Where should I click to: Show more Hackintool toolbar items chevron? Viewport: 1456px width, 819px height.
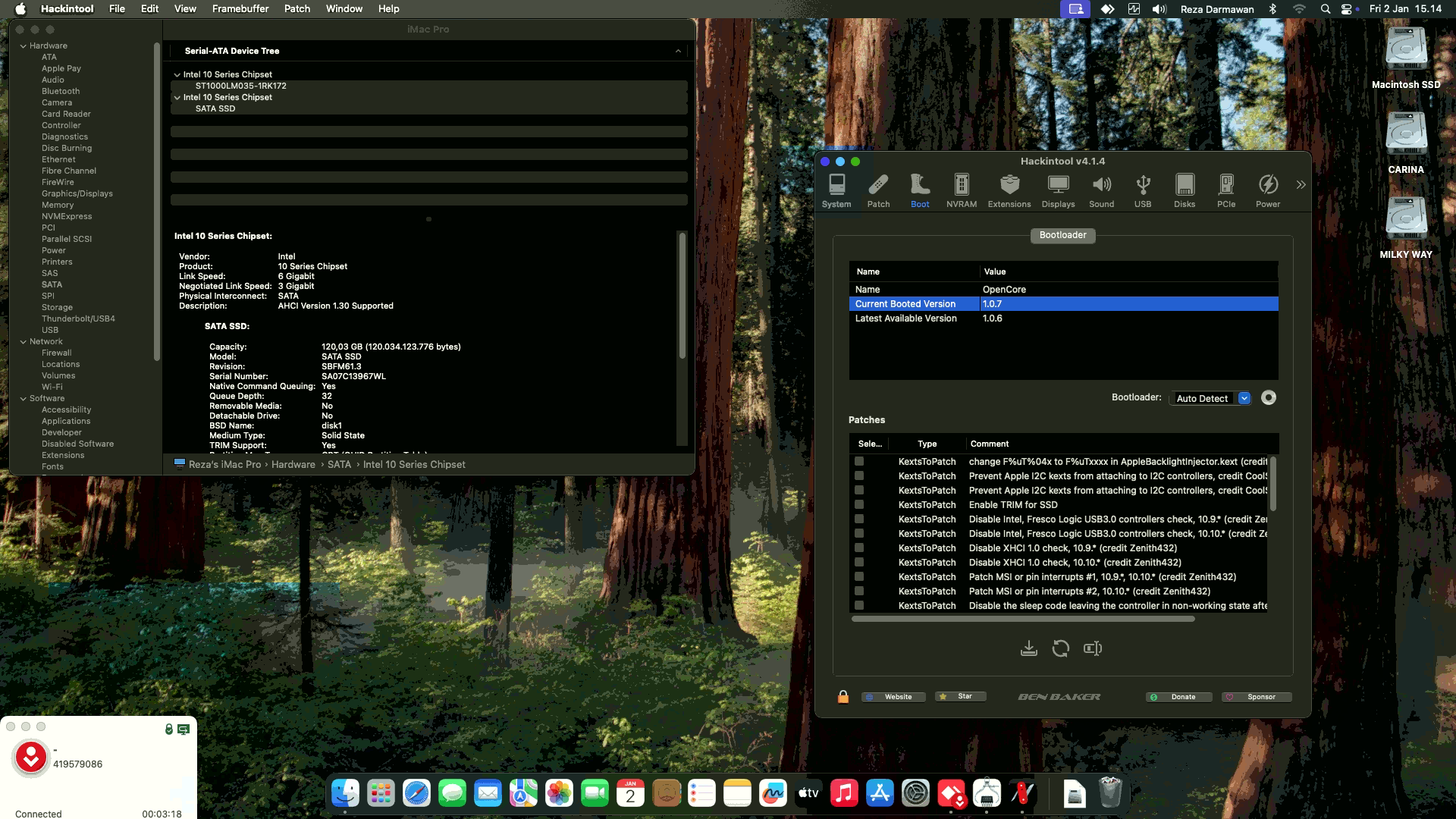[x=1301, y=184]
